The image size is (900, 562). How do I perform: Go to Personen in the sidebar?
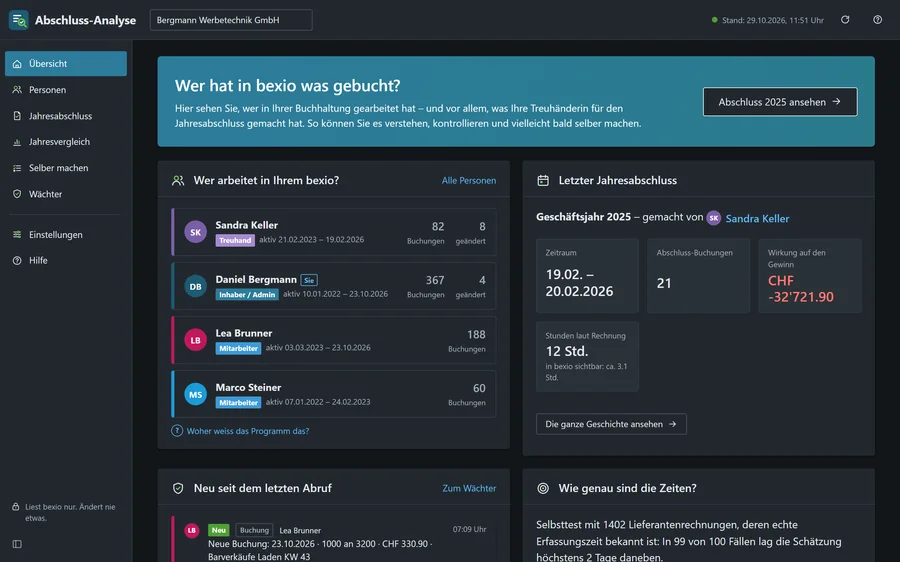(x=66, y=90)
